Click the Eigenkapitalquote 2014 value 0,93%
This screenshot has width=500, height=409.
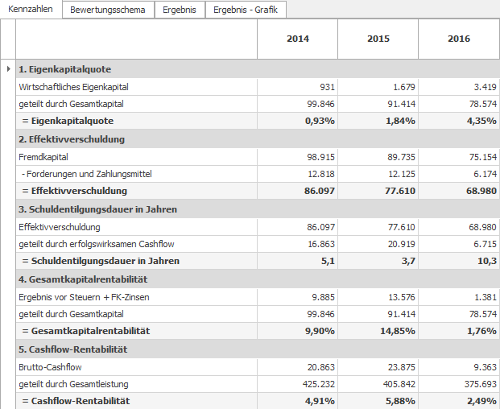coord(320,121)
